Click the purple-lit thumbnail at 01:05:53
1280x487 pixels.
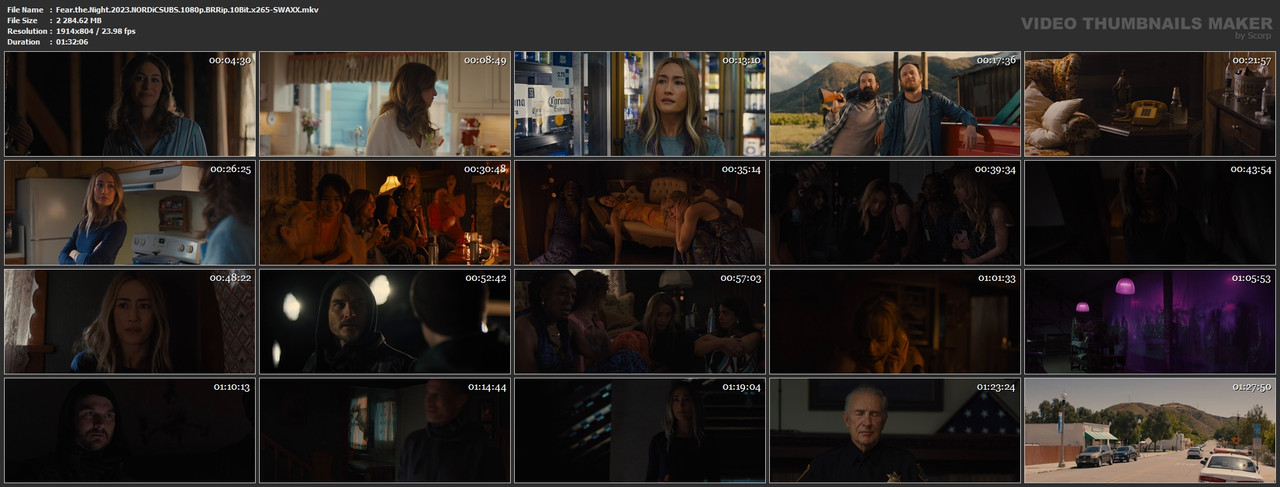pos(1149,321)
